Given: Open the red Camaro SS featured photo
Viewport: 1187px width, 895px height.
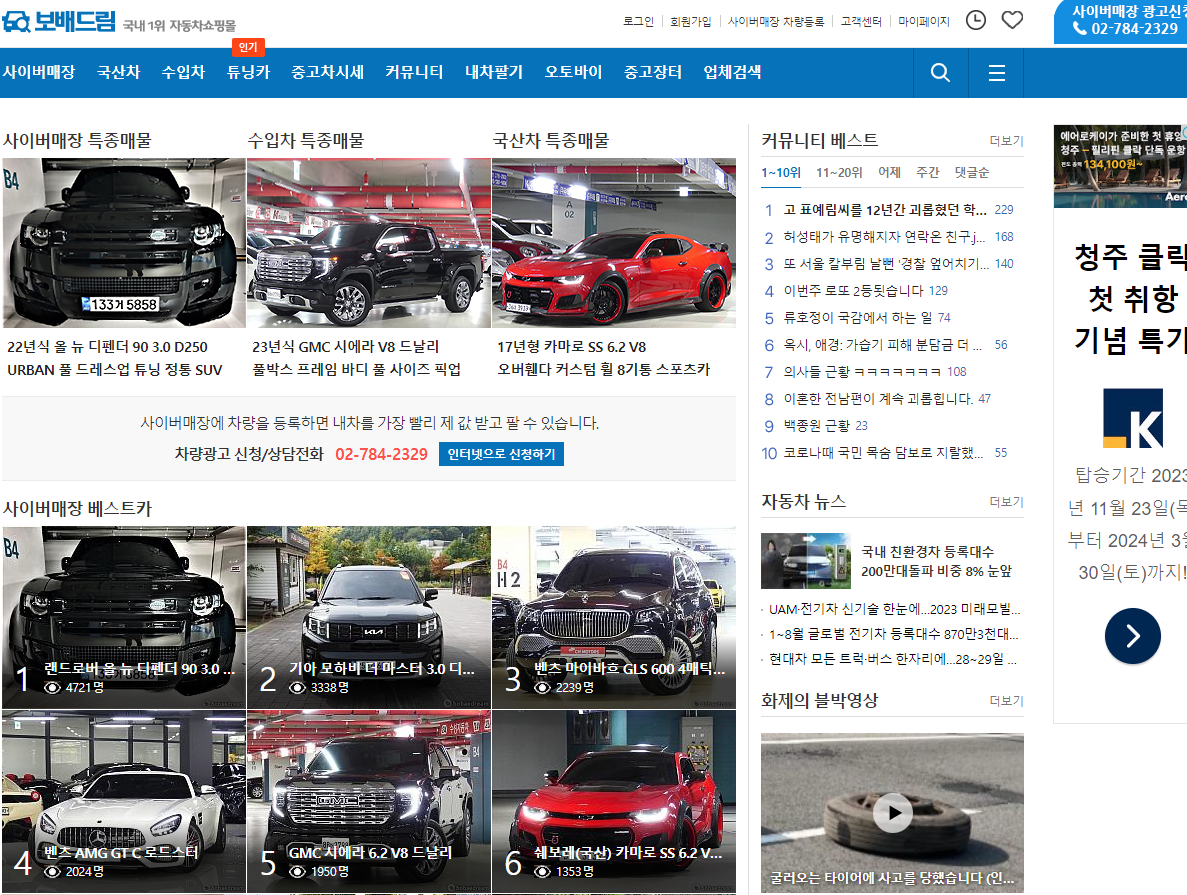Looking at the screenshot, I should pos(614,242).
